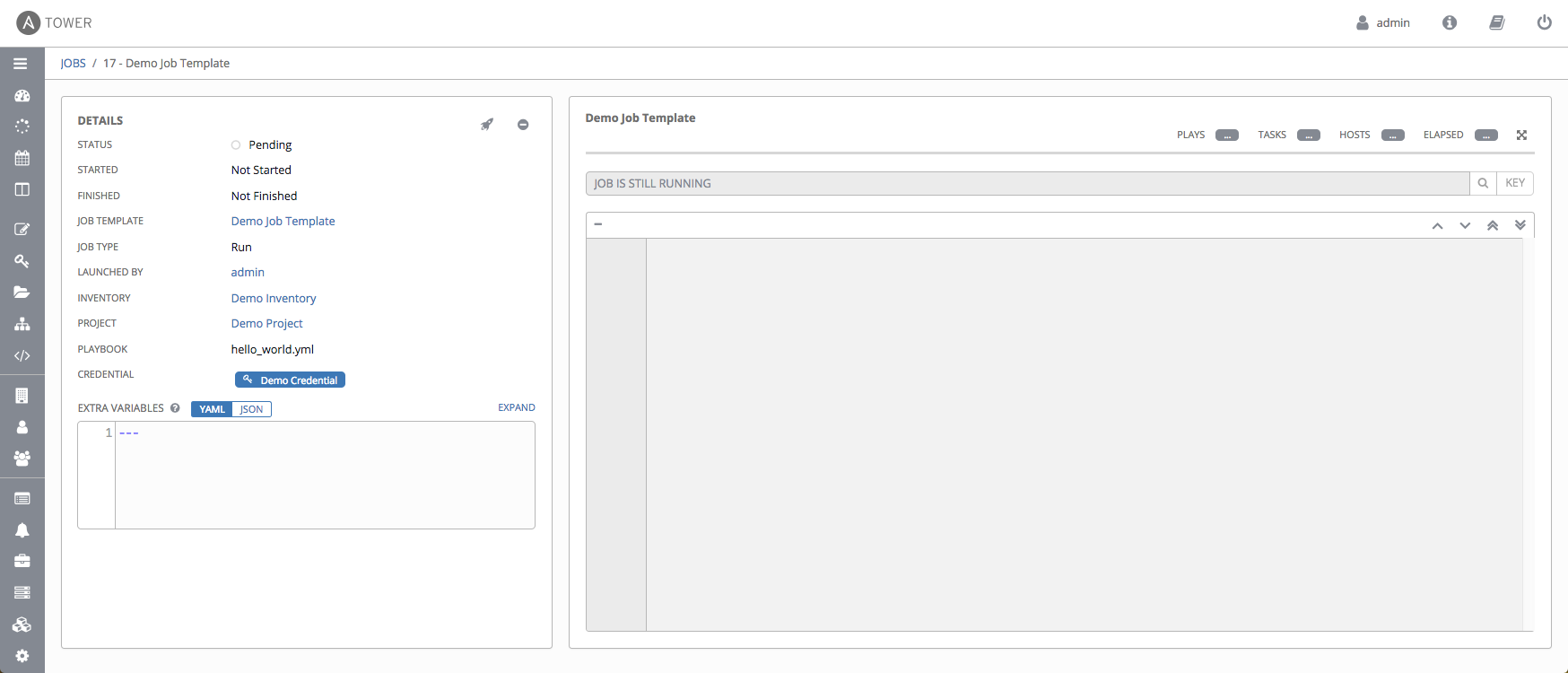
Task: Open the Dashboard from sidebar
Action: [22, 95]
